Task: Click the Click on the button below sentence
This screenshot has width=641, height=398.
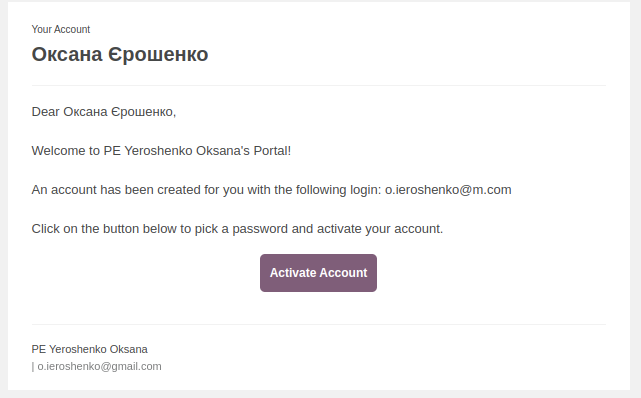Action: (237, 229)
